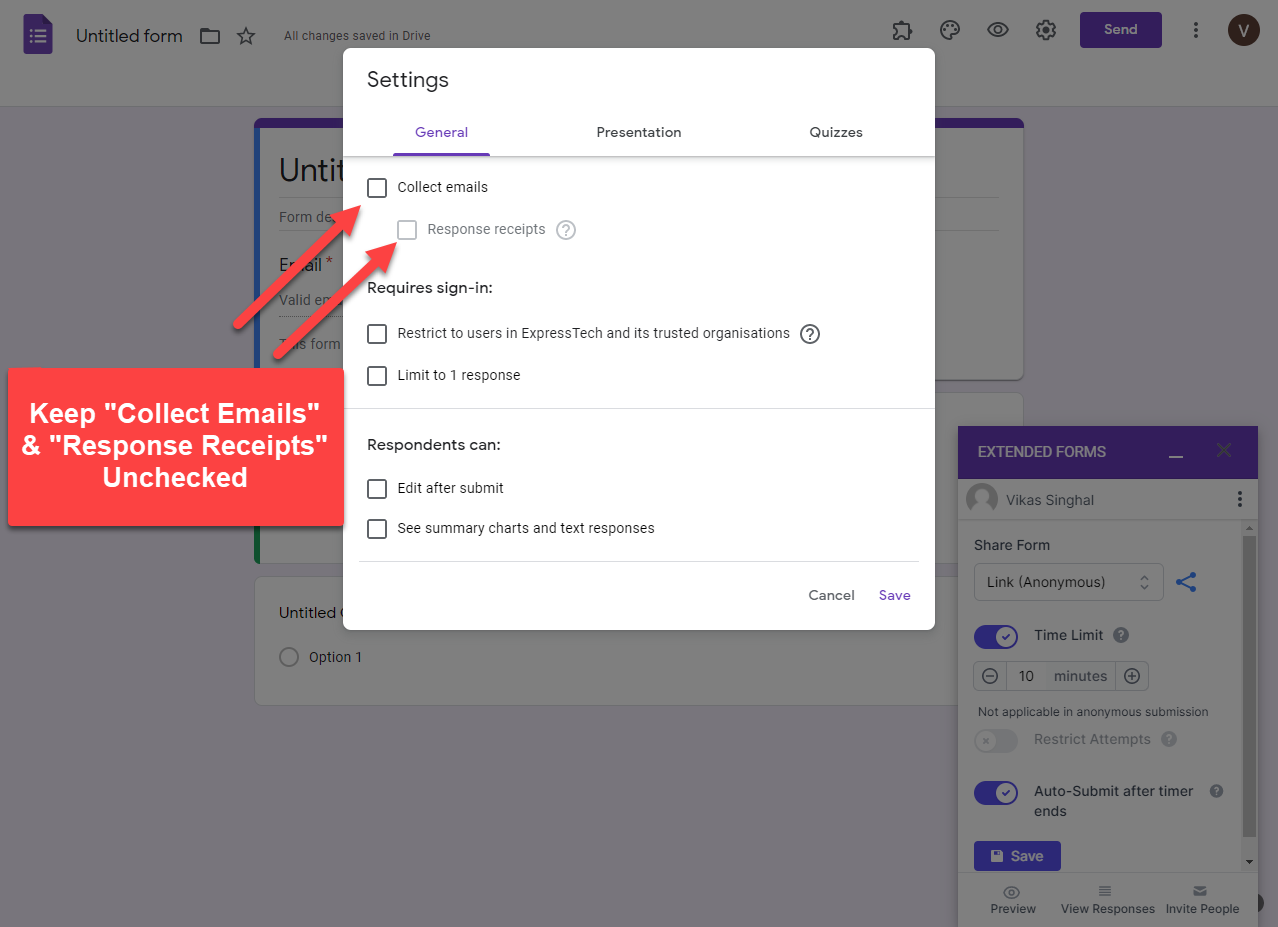Switch to the Quizzes tab
The height and width of the screenshot is (927, 1278).
click(835, 132)
